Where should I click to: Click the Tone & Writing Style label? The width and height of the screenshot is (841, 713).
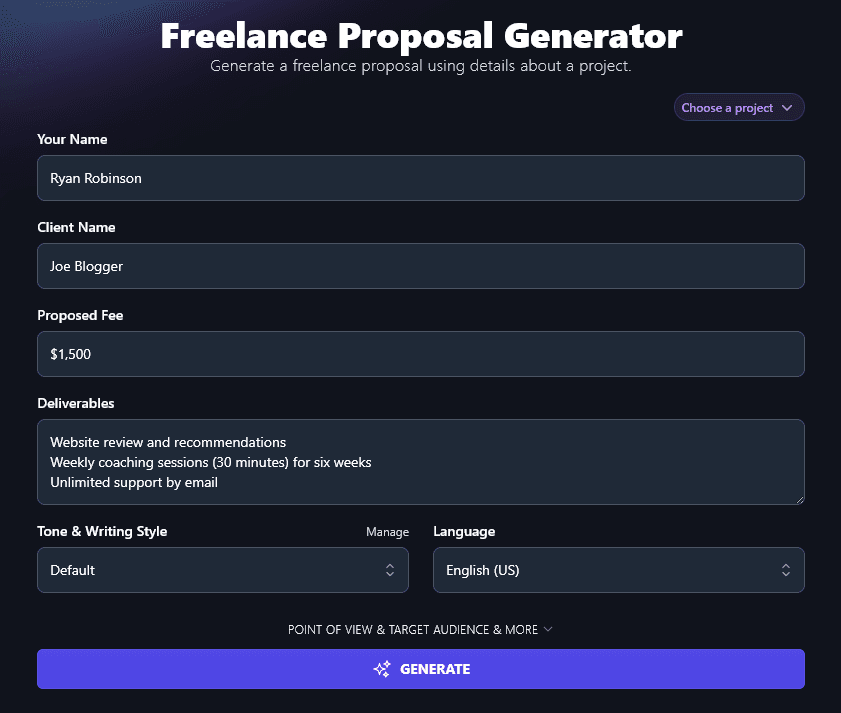101,532
